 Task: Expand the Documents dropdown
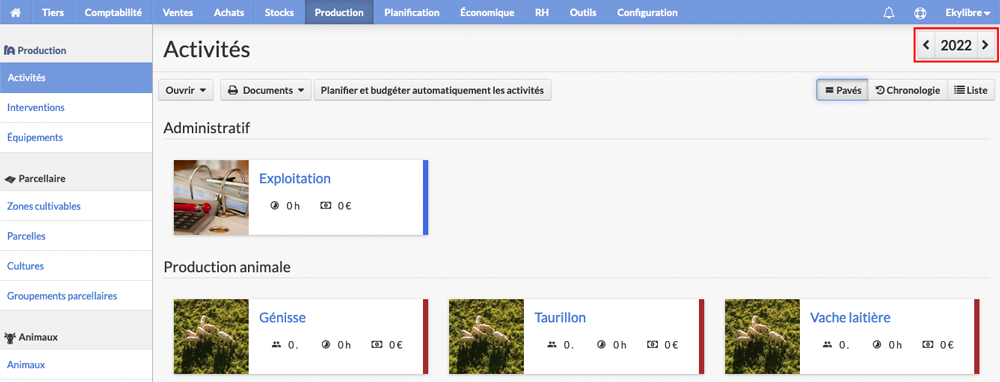point(266,91)
